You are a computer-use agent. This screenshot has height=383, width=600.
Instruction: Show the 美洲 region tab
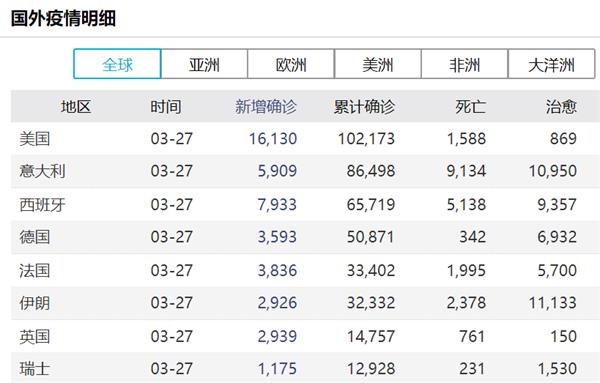click(x=378, y=64)
